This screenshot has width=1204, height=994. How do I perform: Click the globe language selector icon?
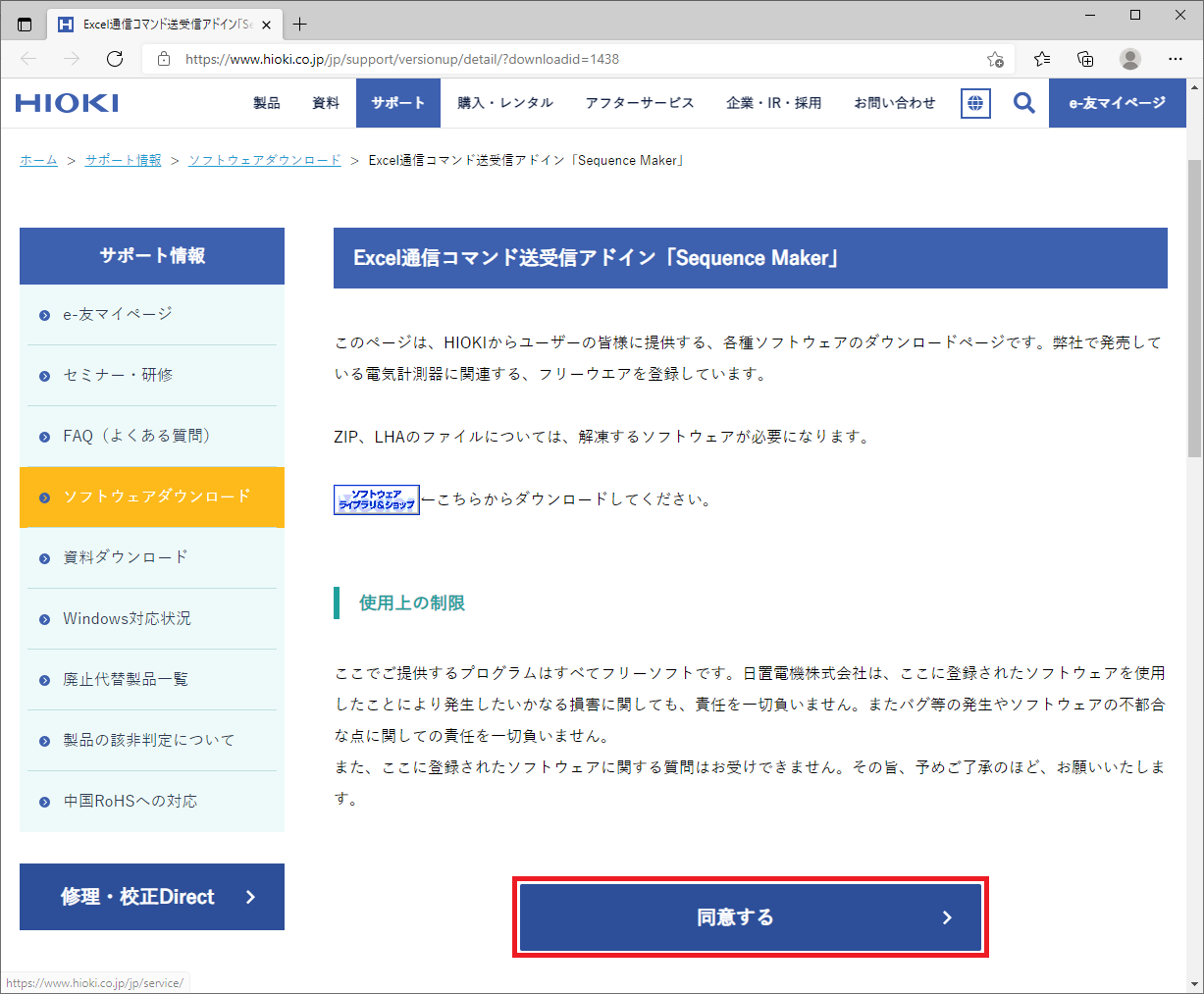[974, 102]
